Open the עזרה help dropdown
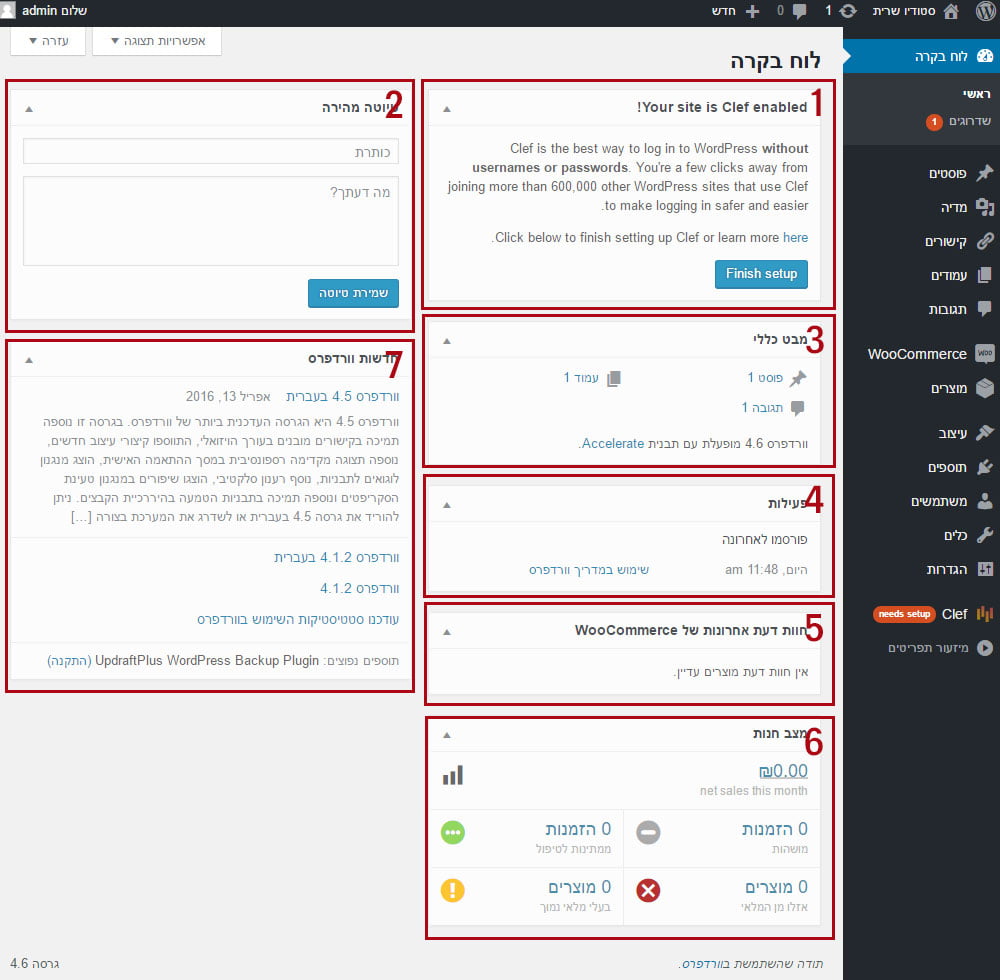1000x980 pixels. 48,41
